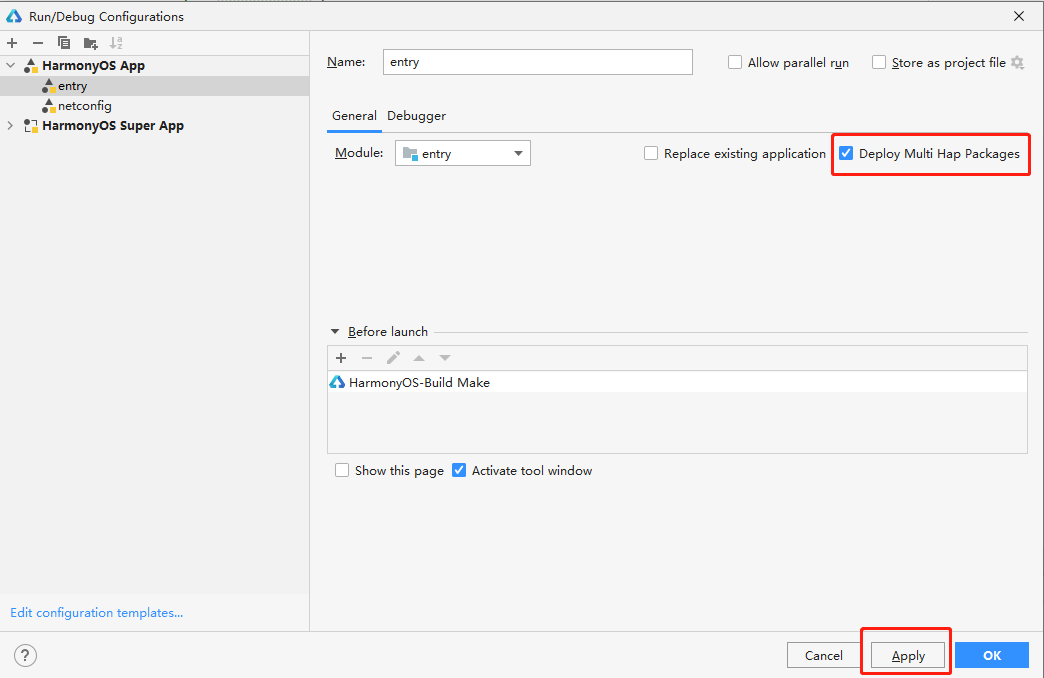Select the HarmonyOS-Build Make task
Viewport: 1044px width, 678px height.
pos(677,382)
